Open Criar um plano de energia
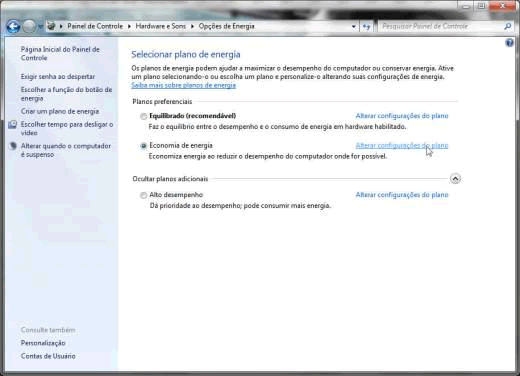Image resolution: width=520 pixels, height=376 pixels. tap(60, 111)
